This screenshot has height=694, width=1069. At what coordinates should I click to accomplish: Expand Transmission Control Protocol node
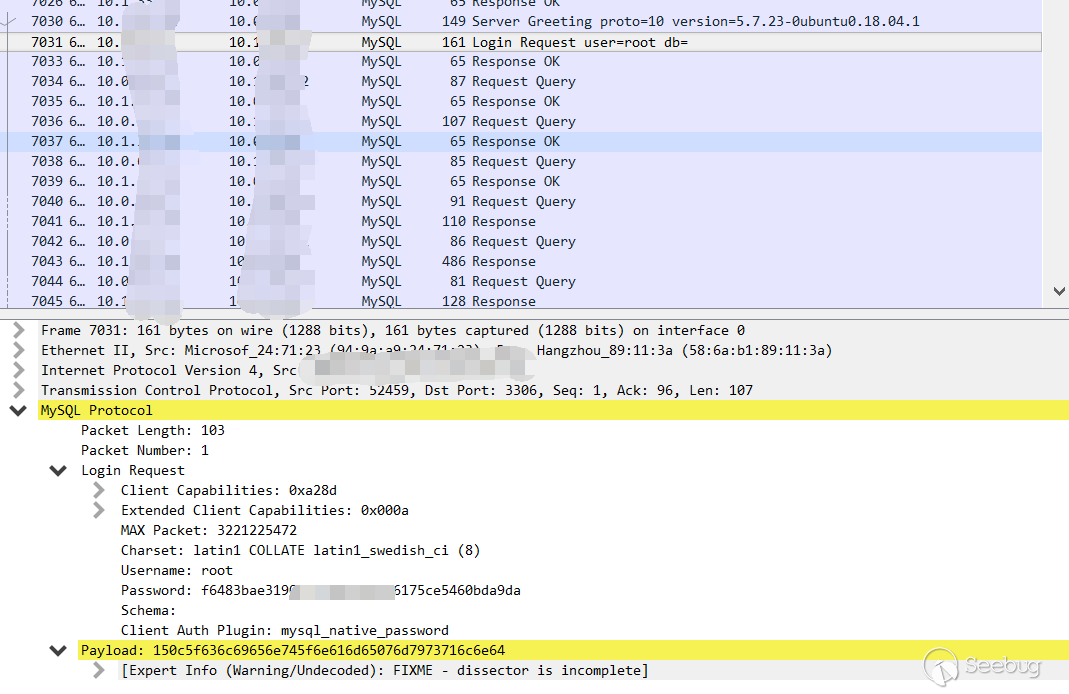click(19, 390)
